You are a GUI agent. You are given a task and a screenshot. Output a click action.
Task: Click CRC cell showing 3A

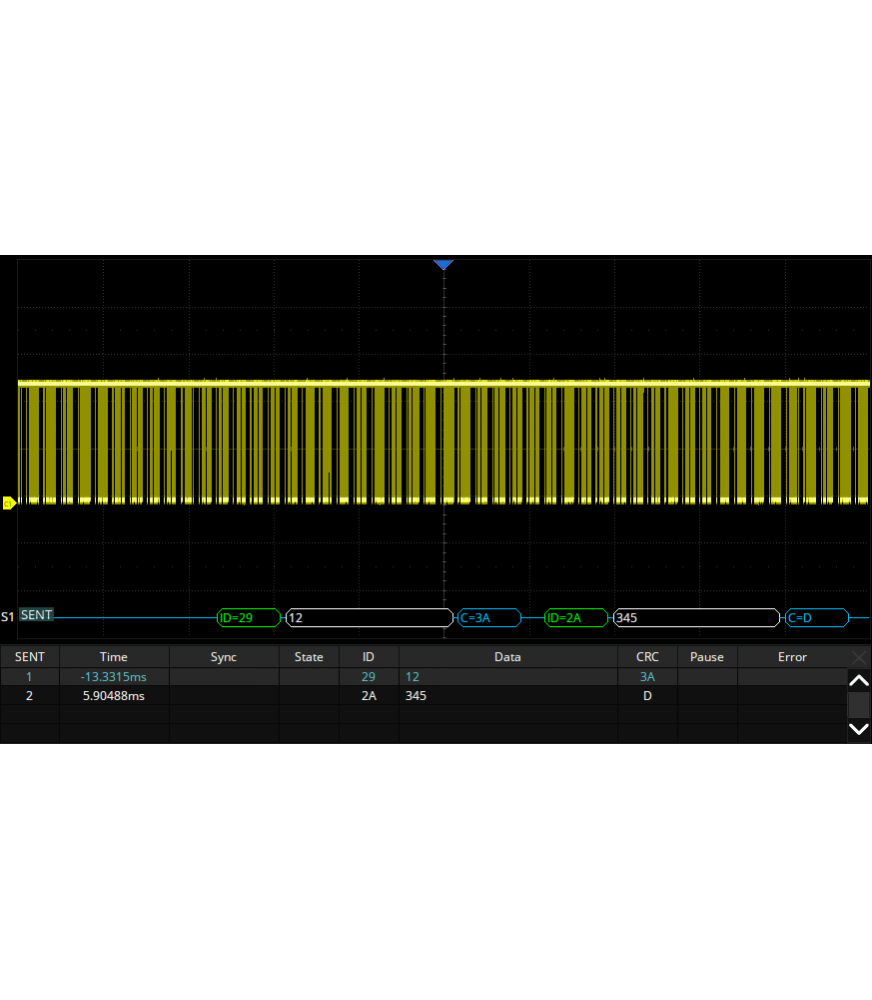point(647,677)
